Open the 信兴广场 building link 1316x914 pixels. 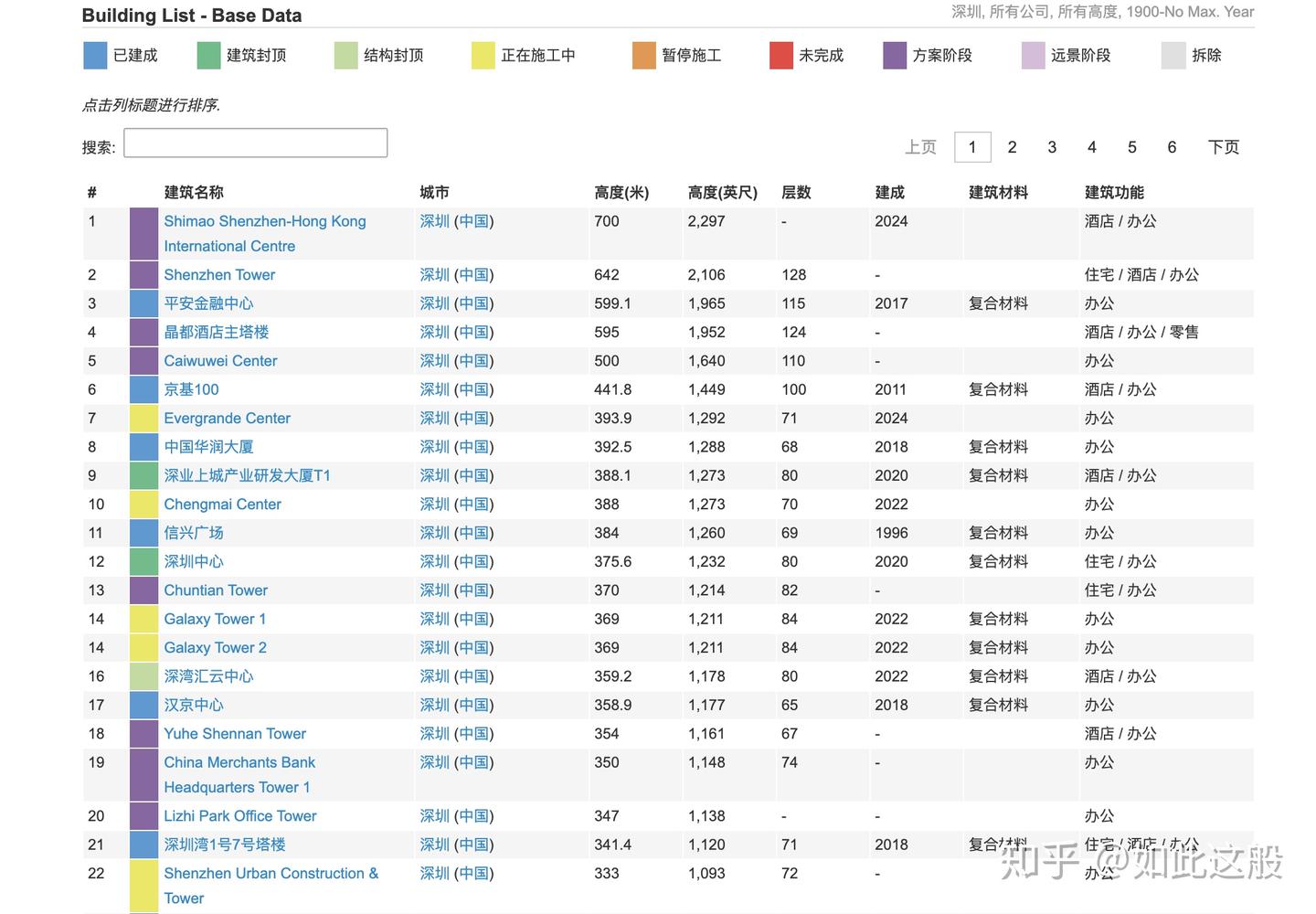(x=194, y=533)
